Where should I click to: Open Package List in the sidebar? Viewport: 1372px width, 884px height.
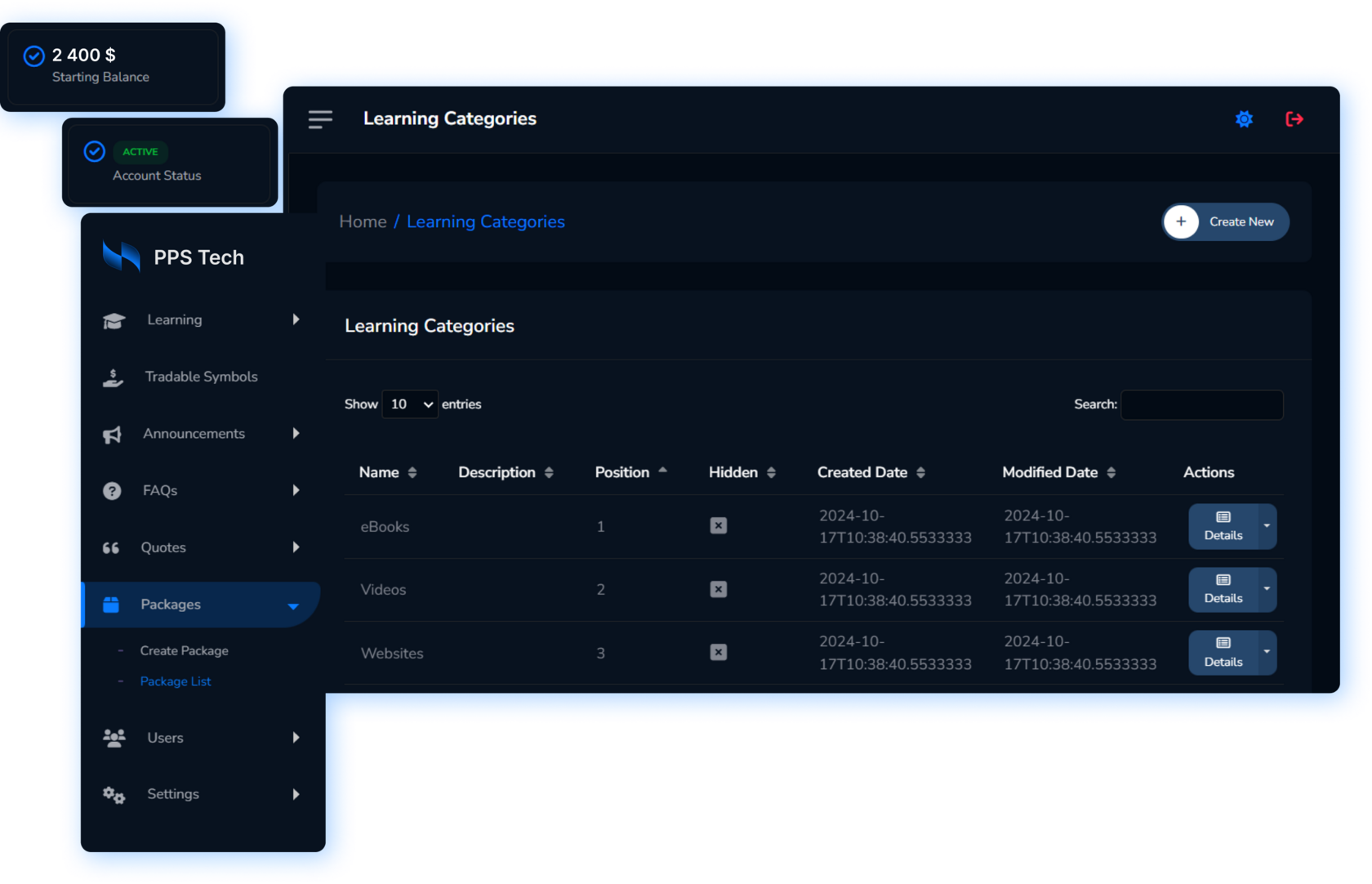click(x=176, y=681)
